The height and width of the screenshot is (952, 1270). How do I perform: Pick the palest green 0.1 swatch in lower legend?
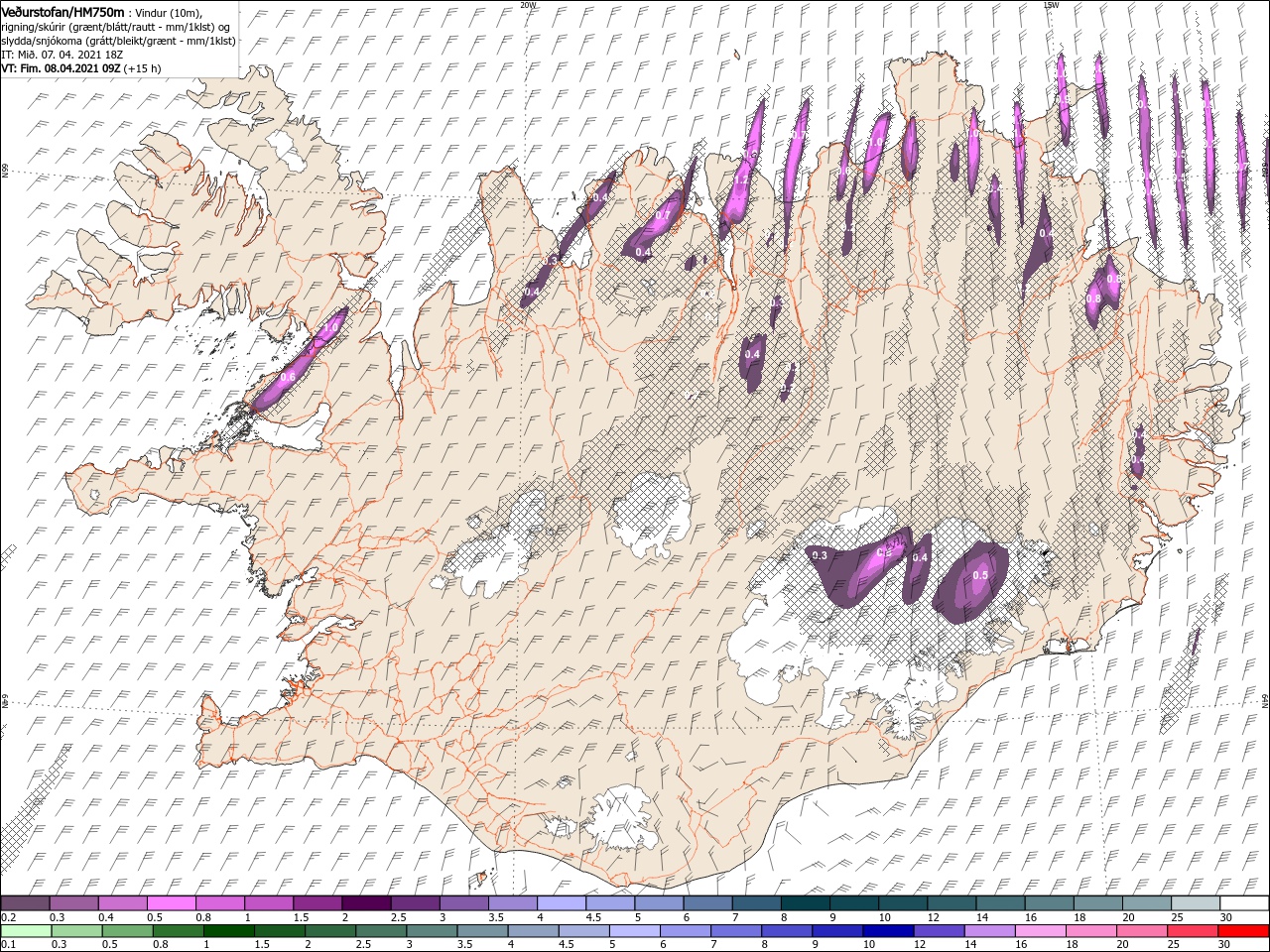pyautogui.click(x=26, y=931)
